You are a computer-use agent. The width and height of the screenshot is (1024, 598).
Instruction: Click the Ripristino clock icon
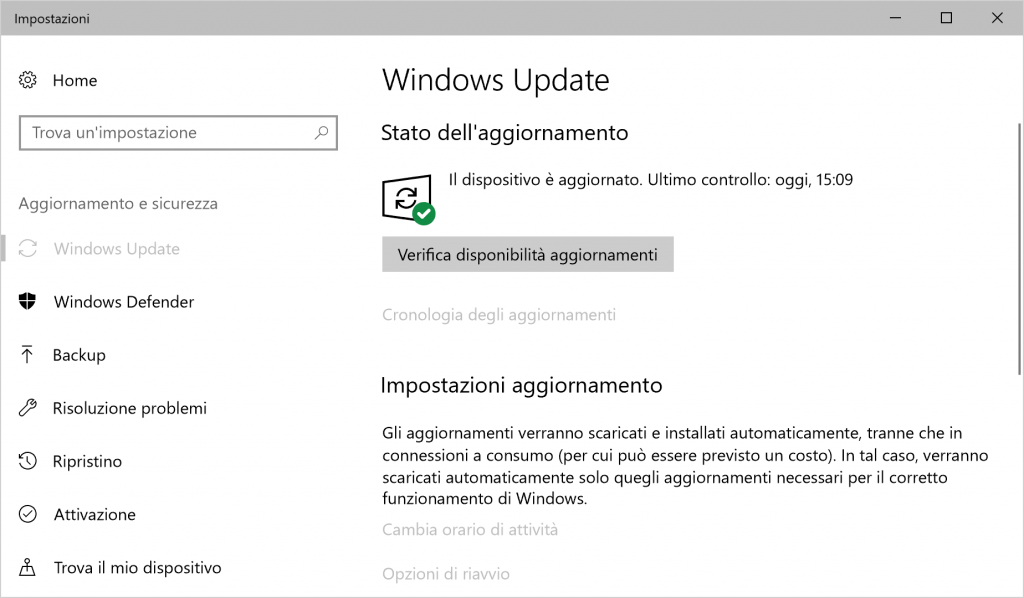(x=29, y=461)
